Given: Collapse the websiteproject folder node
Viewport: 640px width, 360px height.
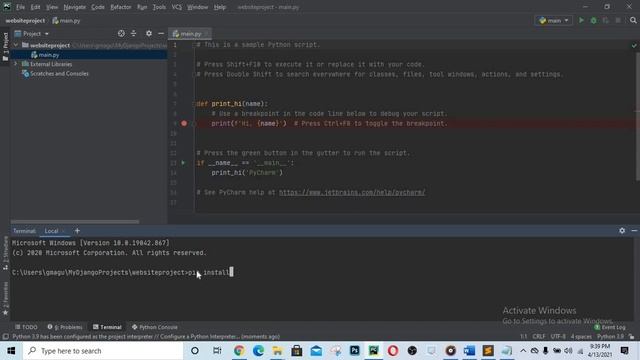Looking at the screenshot, I should [16, 45].
